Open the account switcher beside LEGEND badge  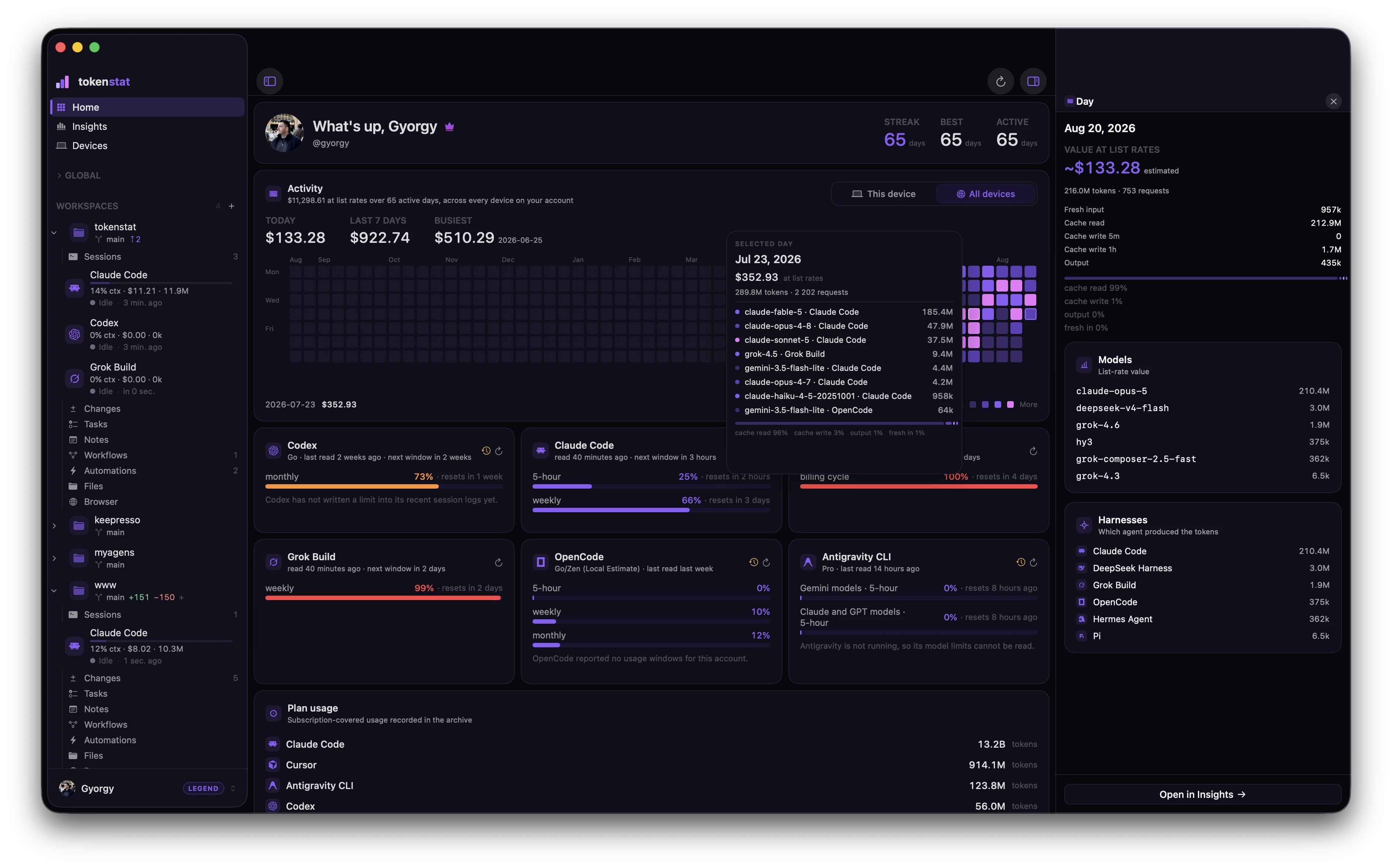[233, 789]
